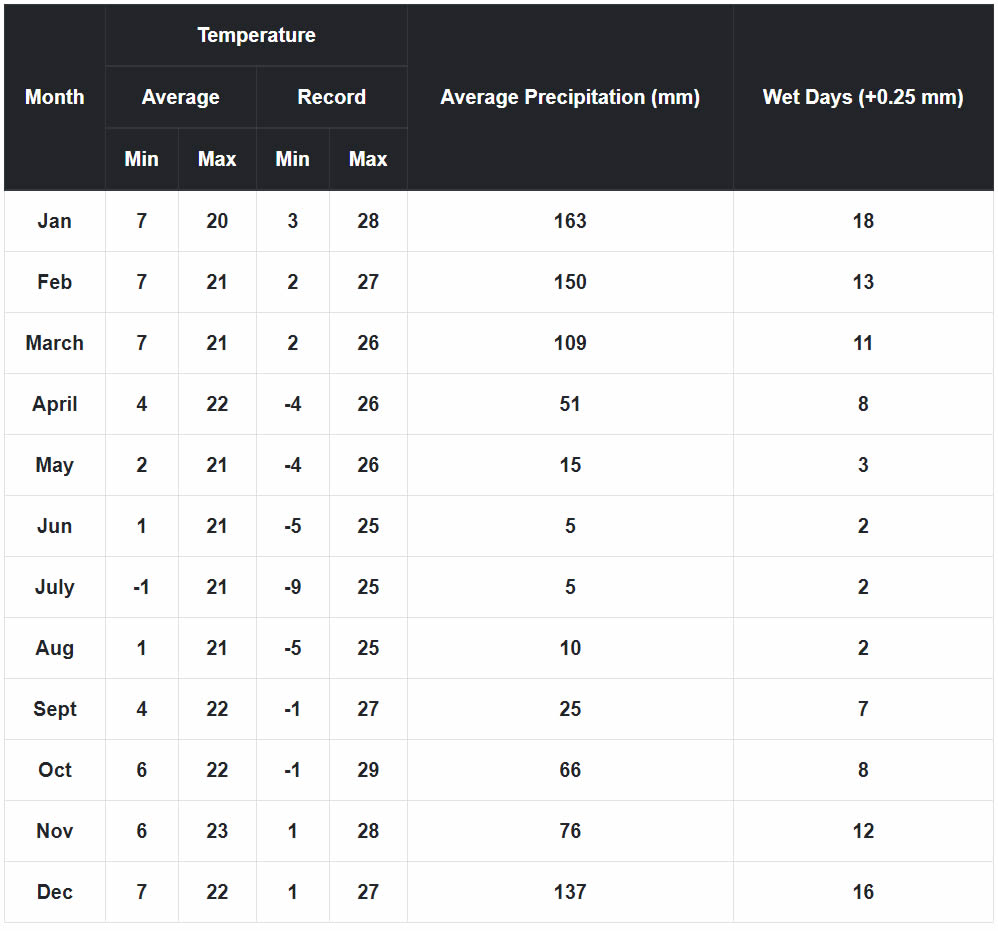Click the March precipitation value 109
This screenshot has height=931, width=998.
click(570, 343)
